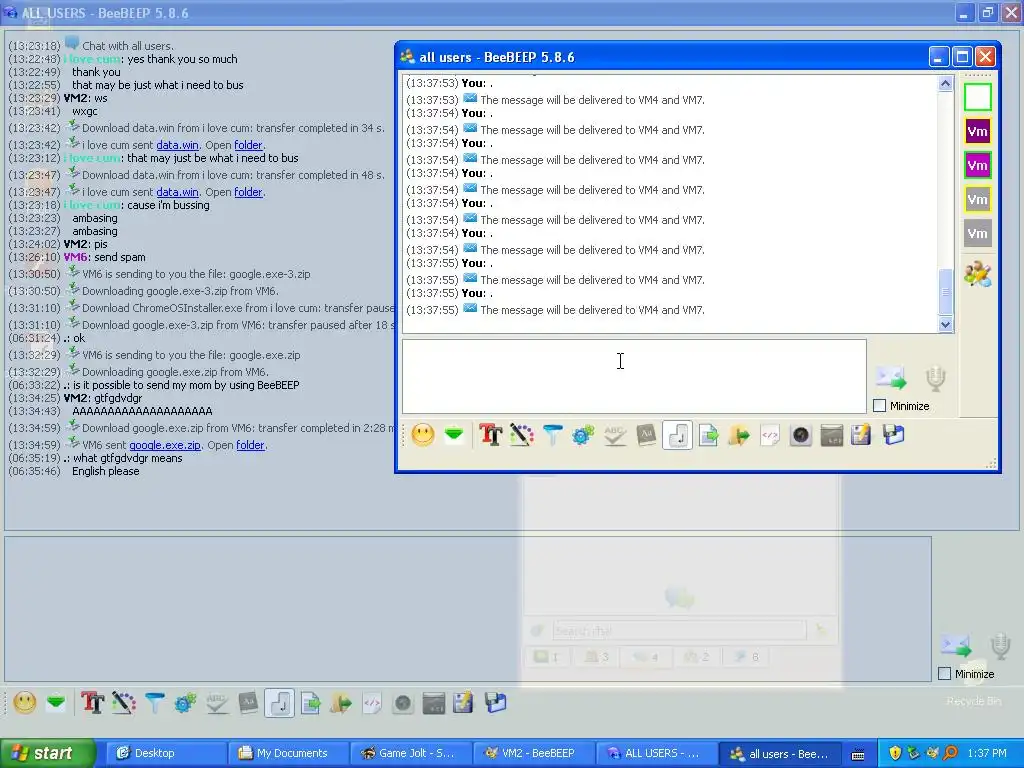Open folder link on 13:23:47 line
Viewport: 1024px width, 768px height.
(249, 192)
